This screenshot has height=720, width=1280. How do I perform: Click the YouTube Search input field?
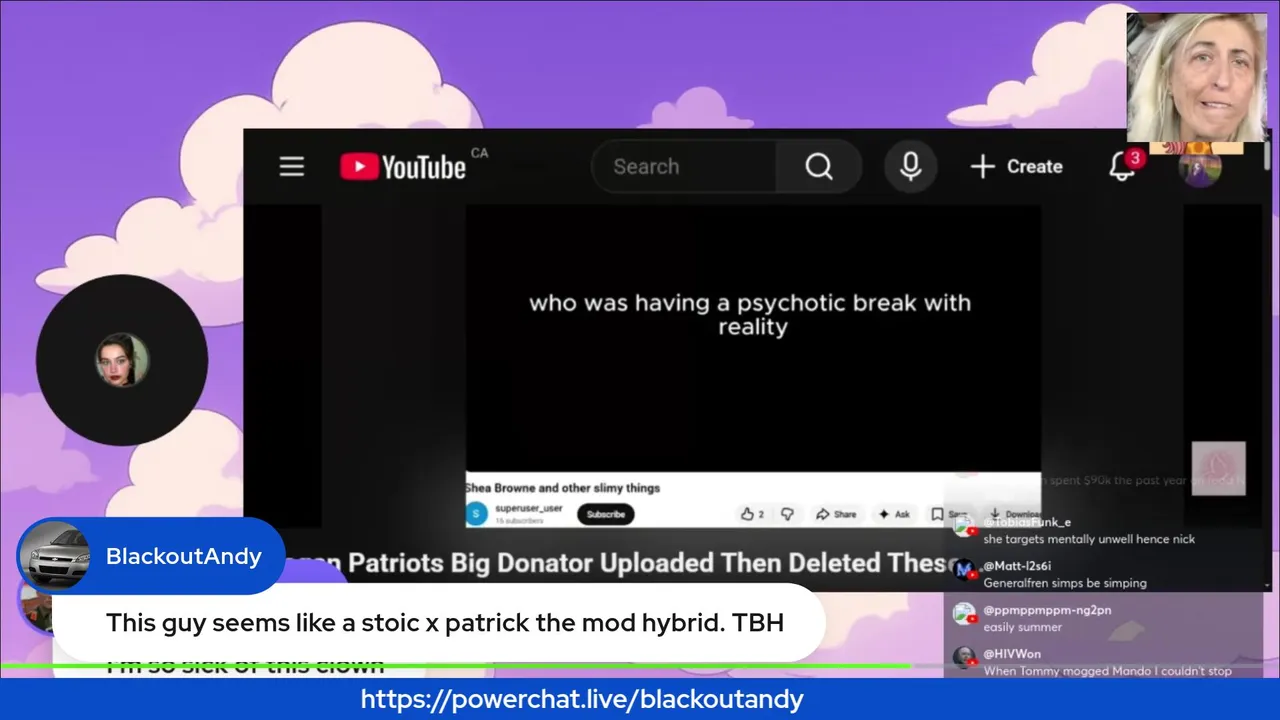click(x=684, y=166)
